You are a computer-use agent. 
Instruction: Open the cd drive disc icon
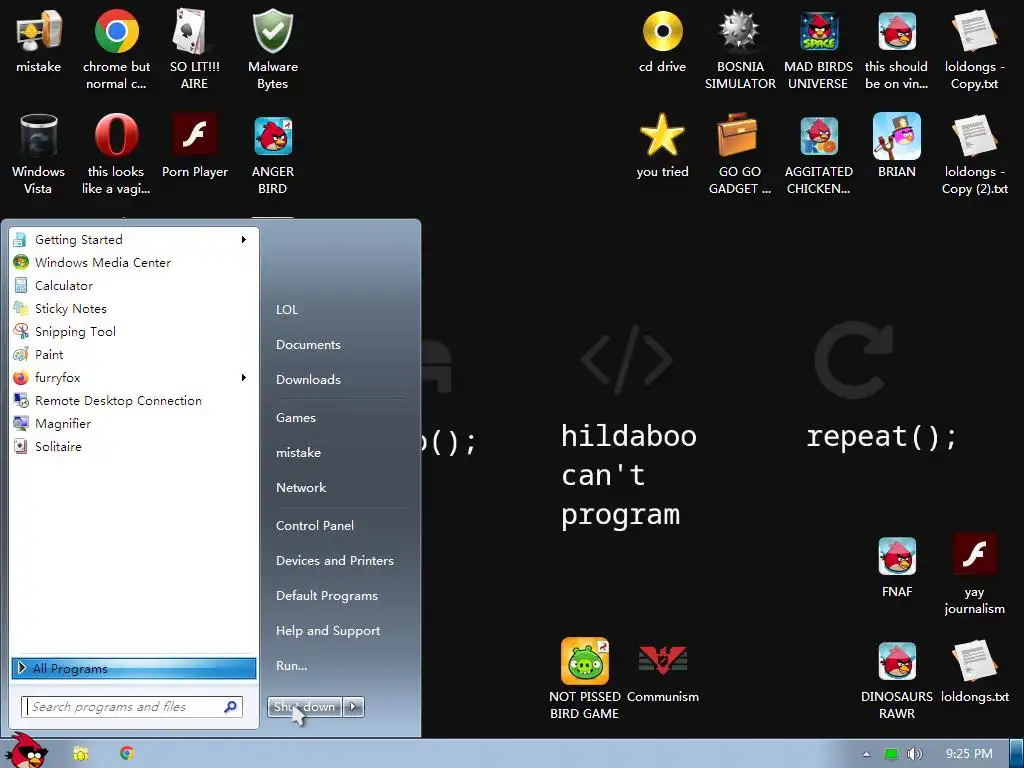coord(663,31)
